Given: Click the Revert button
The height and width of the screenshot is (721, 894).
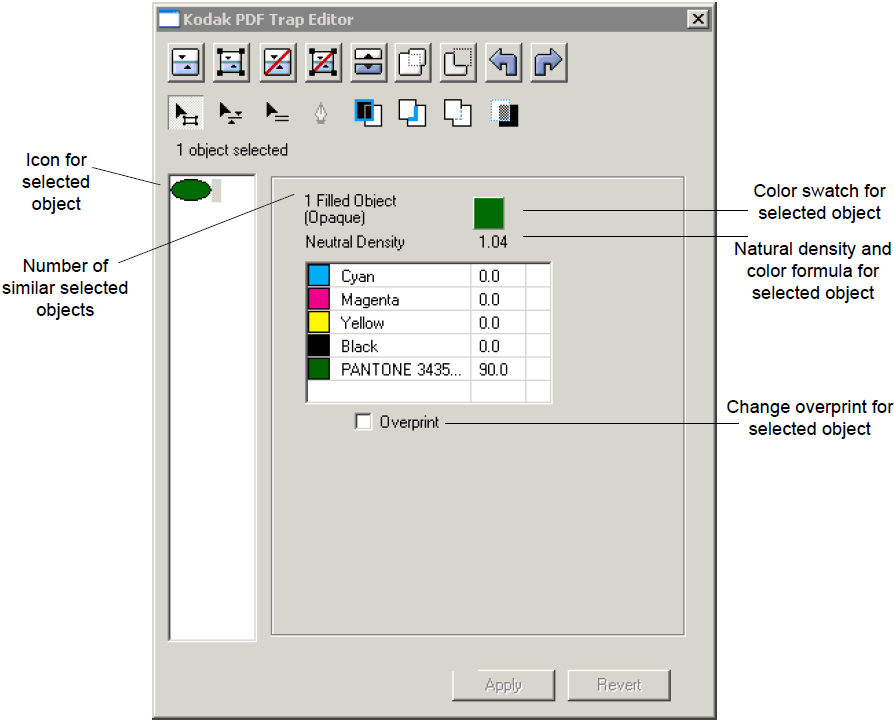Looking at the screenshot, I should click(x=619, y=685).
